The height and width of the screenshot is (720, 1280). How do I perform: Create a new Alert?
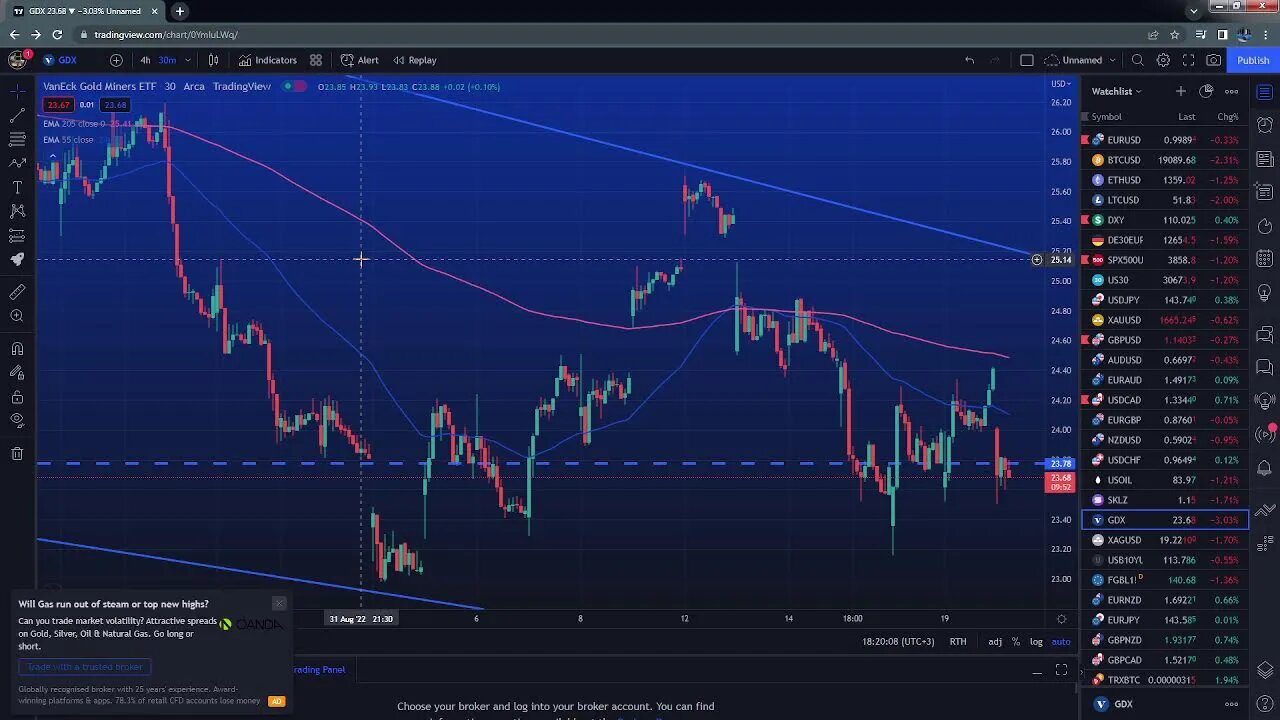click(360, 60)
